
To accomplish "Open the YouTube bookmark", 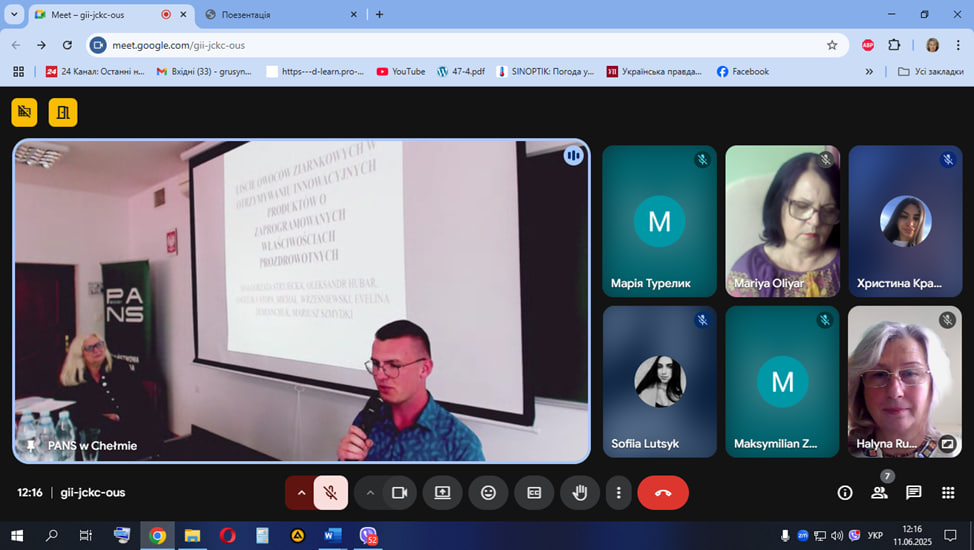I will pos(400,71).
